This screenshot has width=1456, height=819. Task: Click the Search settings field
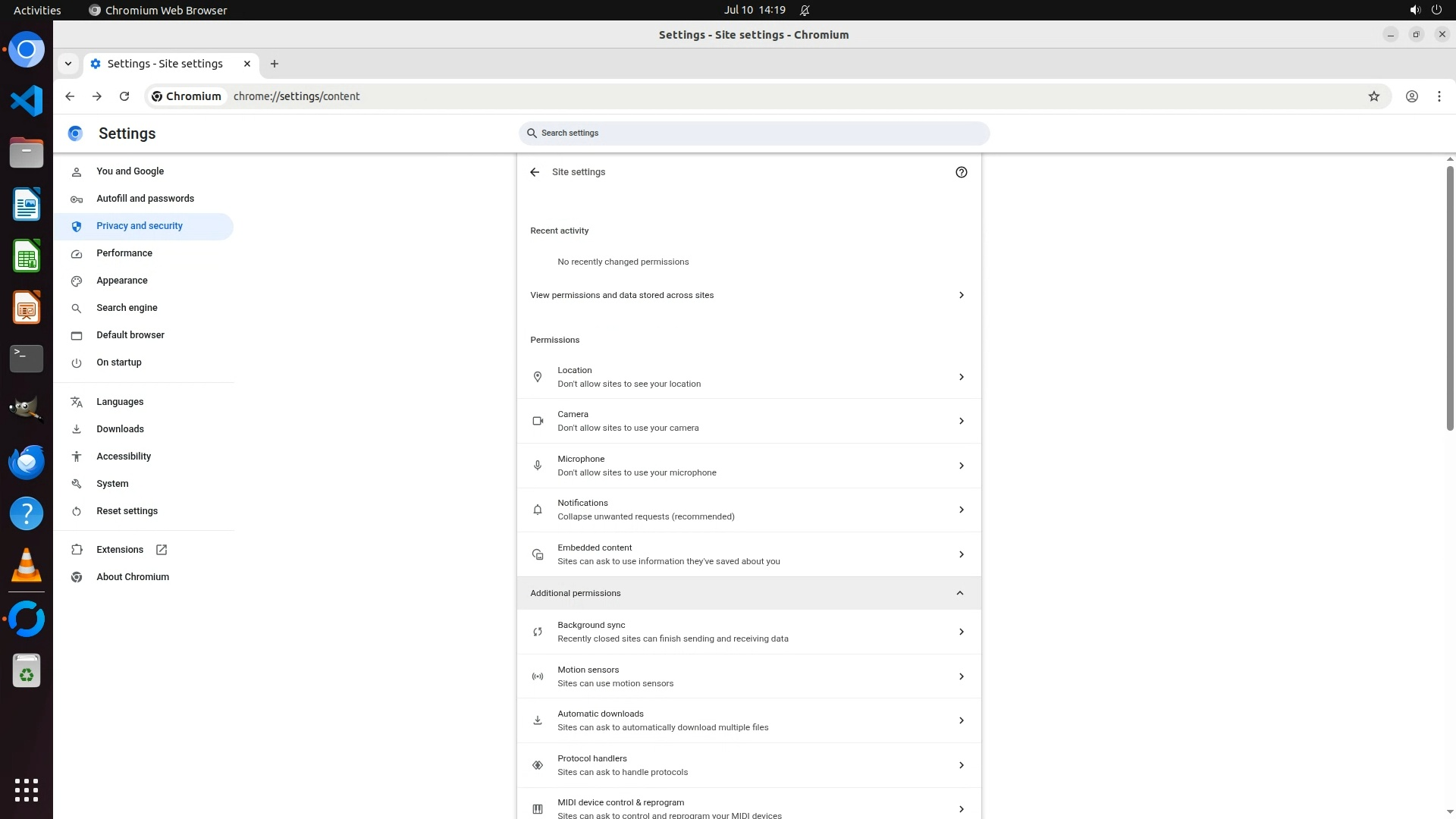pos(754,133)
